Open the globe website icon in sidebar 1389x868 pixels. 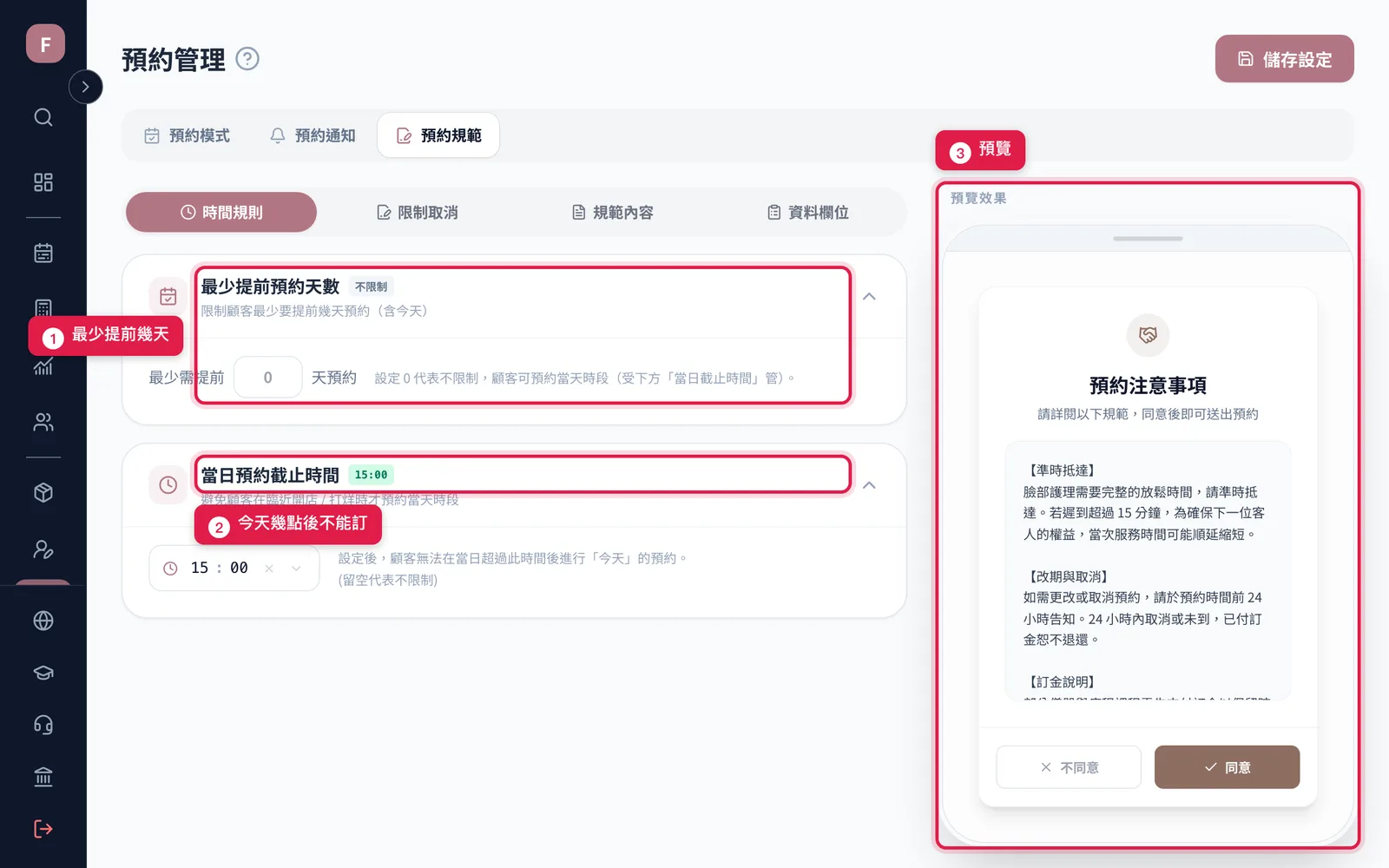pos(43,621)
